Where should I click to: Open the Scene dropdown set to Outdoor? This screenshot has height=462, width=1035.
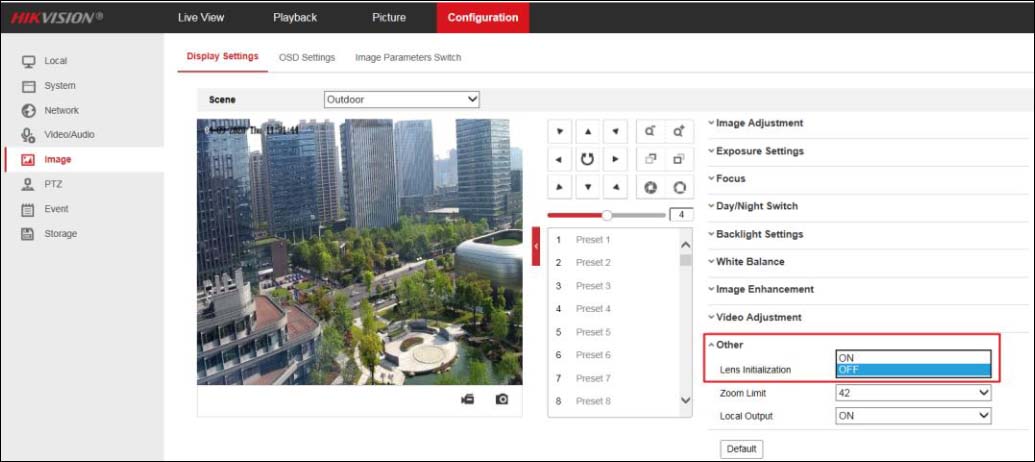tap(401, 100)
